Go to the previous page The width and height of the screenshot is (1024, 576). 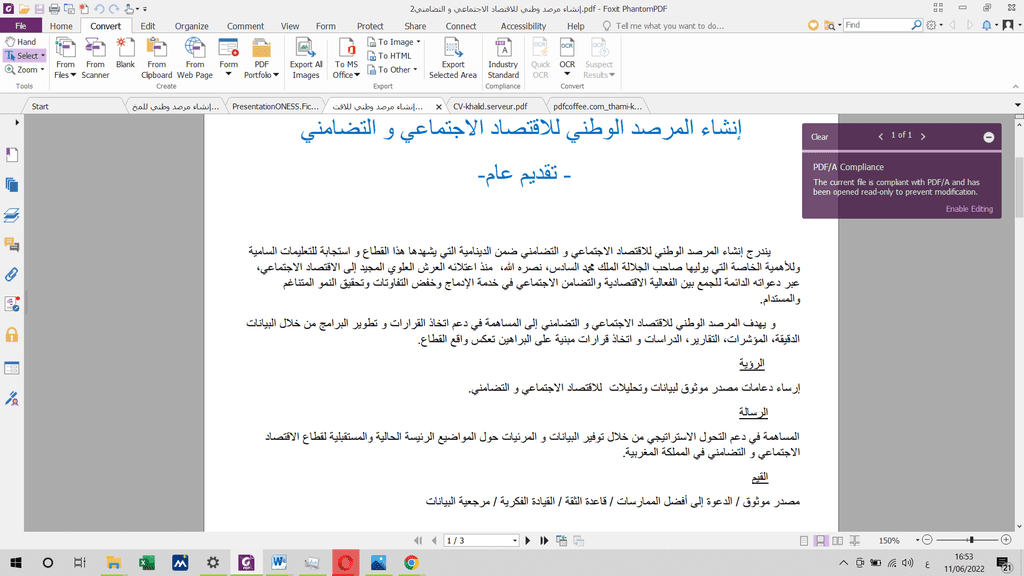(434, 541)
